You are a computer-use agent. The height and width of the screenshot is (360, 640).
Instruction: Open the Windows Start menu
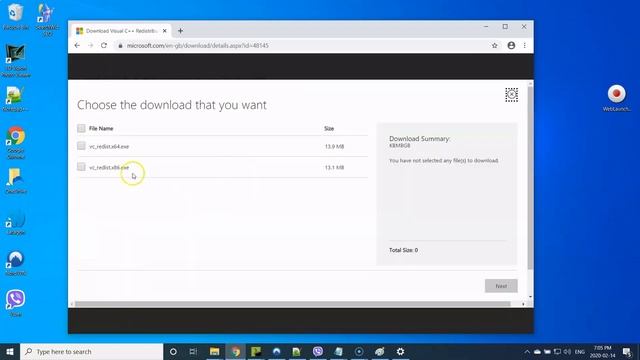coord(10,351)
